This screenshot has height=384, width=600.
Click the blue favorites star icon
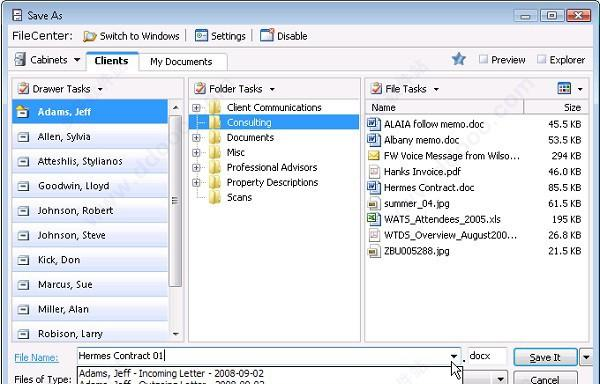pyautogui.click(x=458, y=59)
